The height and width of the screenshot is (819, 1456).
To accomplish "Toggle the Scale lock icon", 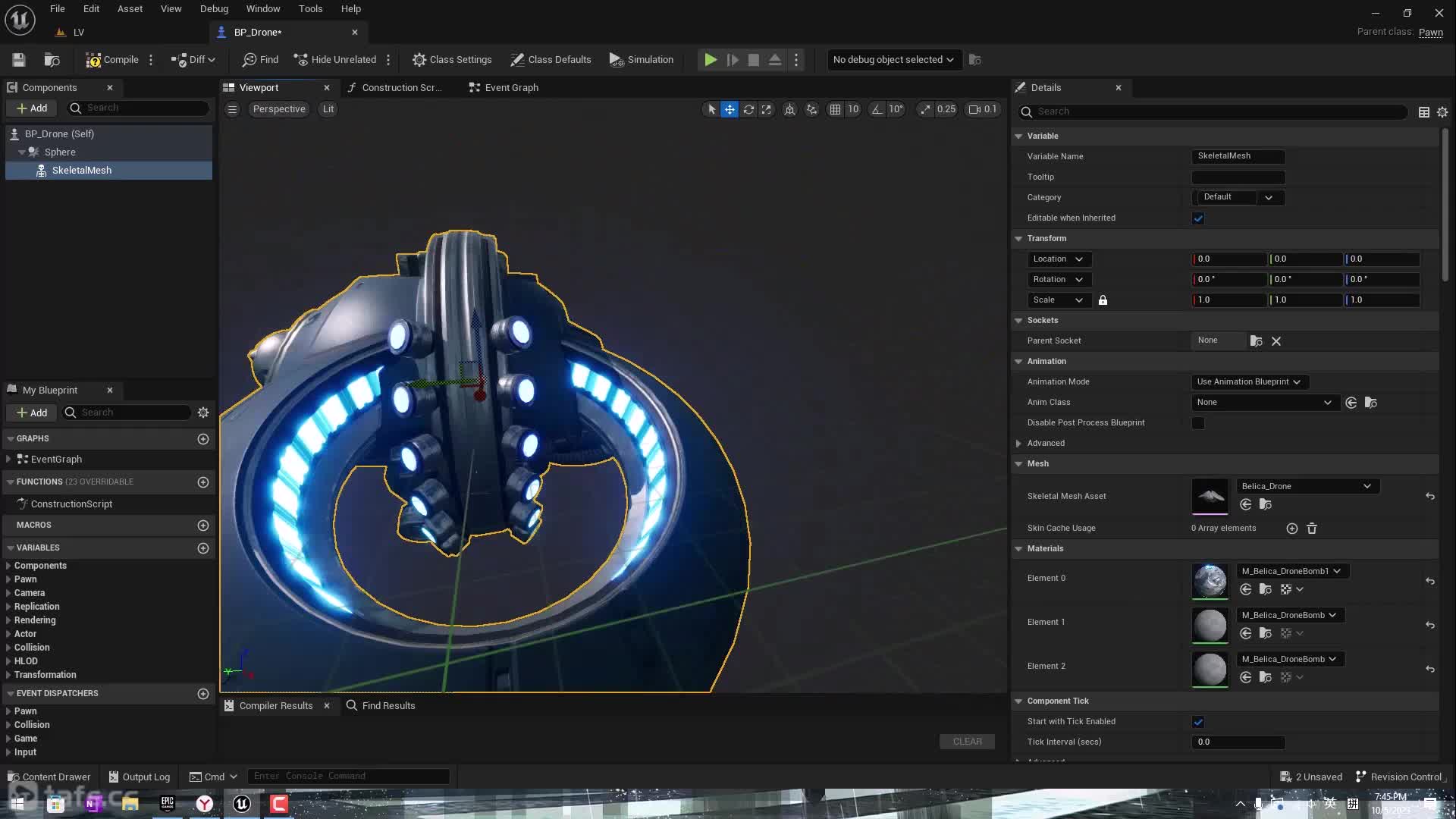I will [1103, 300].
